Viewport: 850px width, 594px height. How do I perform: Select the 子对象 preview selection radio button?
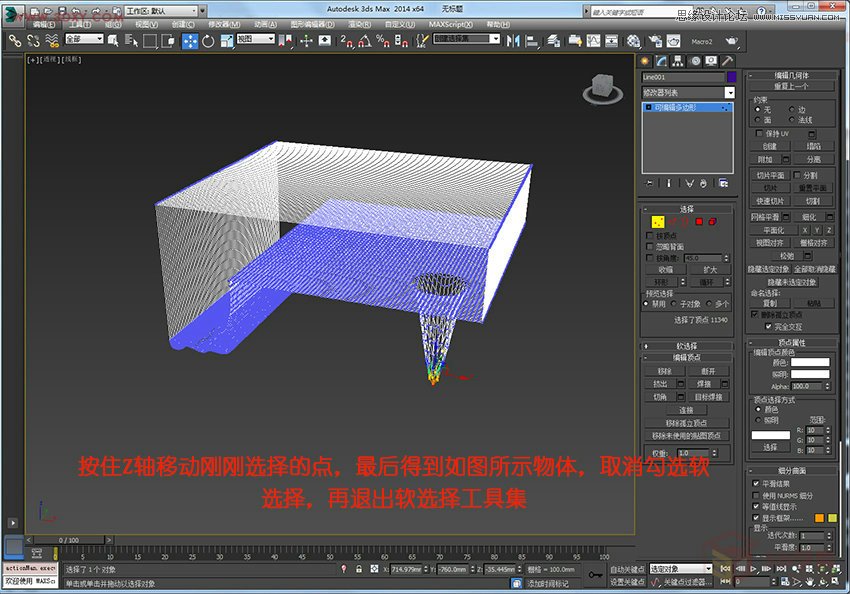(x=673, y=303)
